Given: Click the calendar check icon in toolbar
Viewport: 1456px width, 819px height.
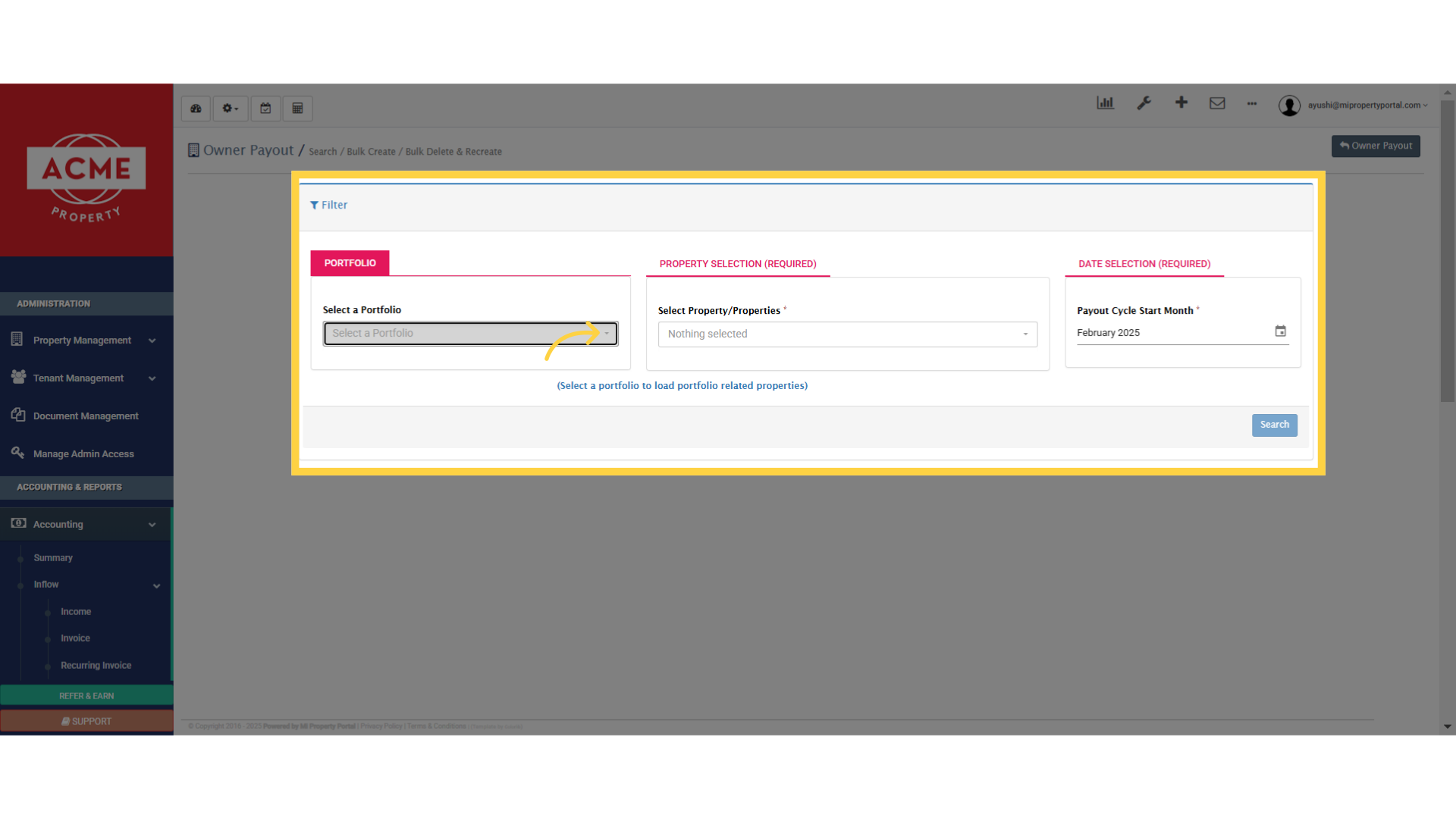Looking at the screenshot, I should click(265, 108).
